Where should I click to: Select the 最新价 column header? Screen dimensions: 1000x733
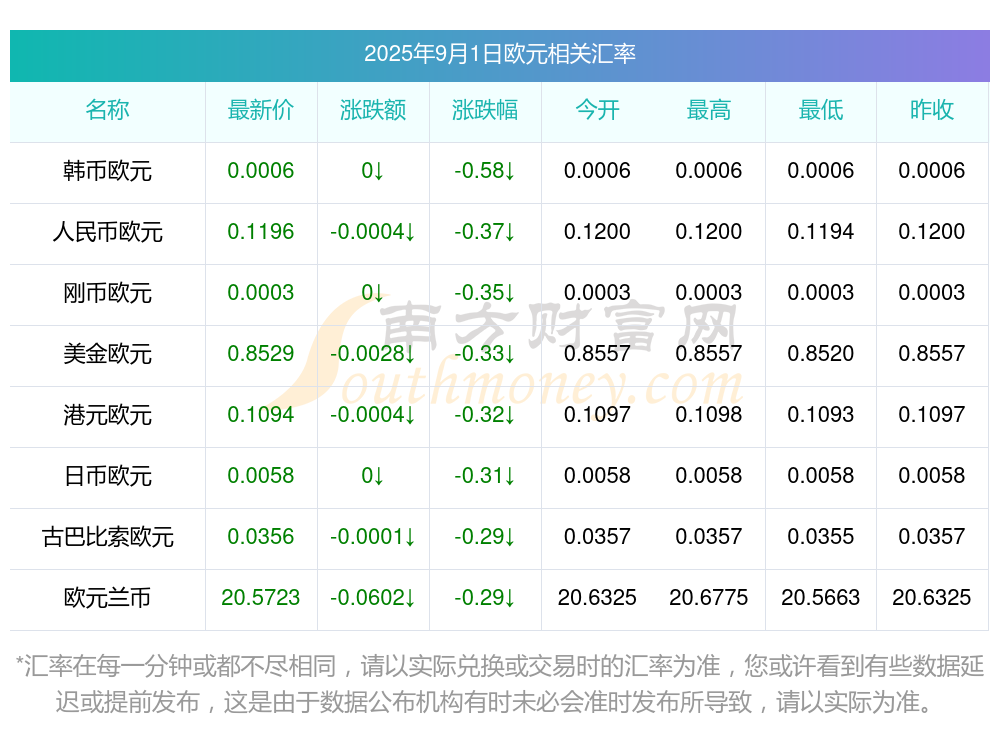(261, 110)
